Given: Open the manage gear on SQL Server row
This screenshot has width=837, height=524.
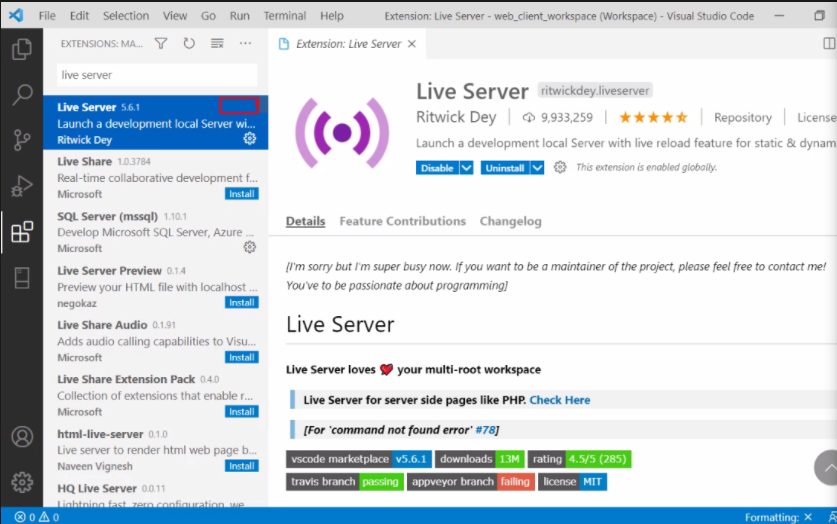Looking at the screenshot, I should 249,247.
